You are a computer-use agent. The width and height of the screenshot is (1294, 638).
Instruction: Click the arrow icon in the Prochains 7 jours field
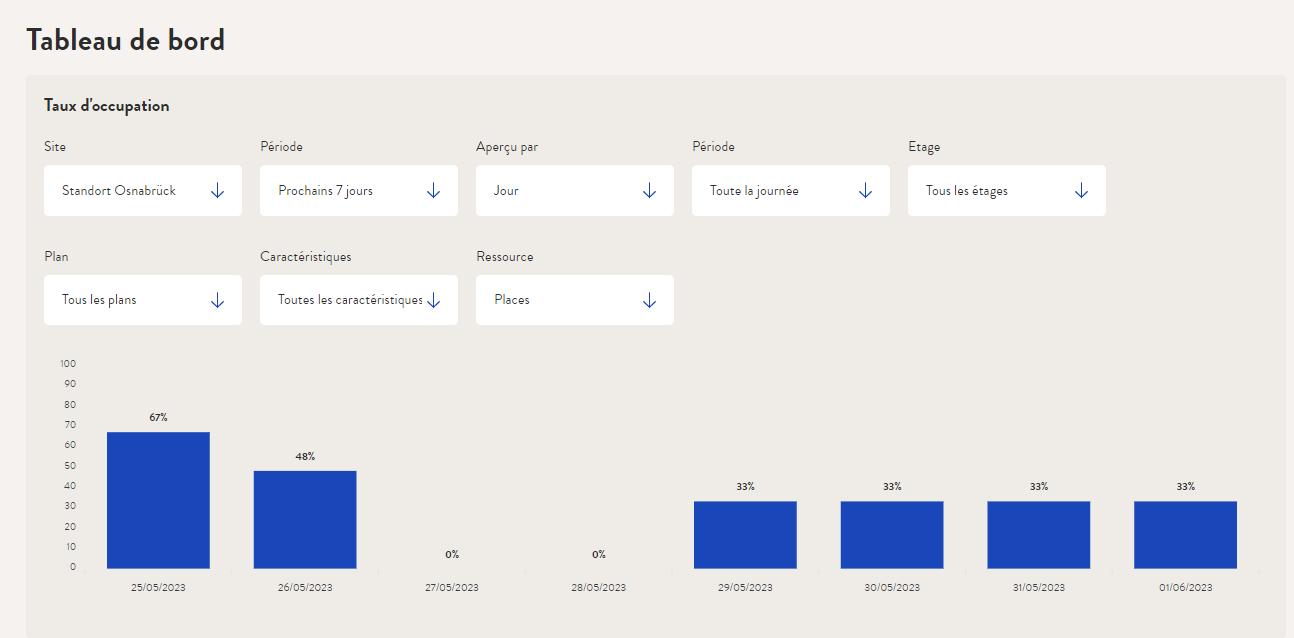point(433,191)
